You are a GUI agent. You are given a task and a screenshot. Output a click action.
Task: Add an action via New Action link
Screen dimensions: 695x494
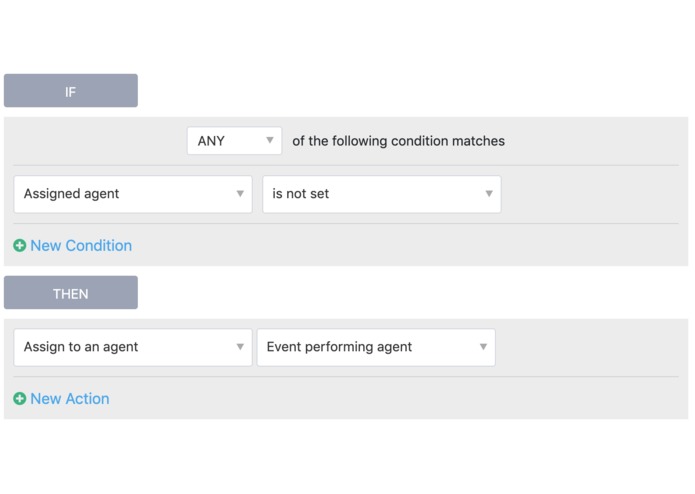point(70,398)
